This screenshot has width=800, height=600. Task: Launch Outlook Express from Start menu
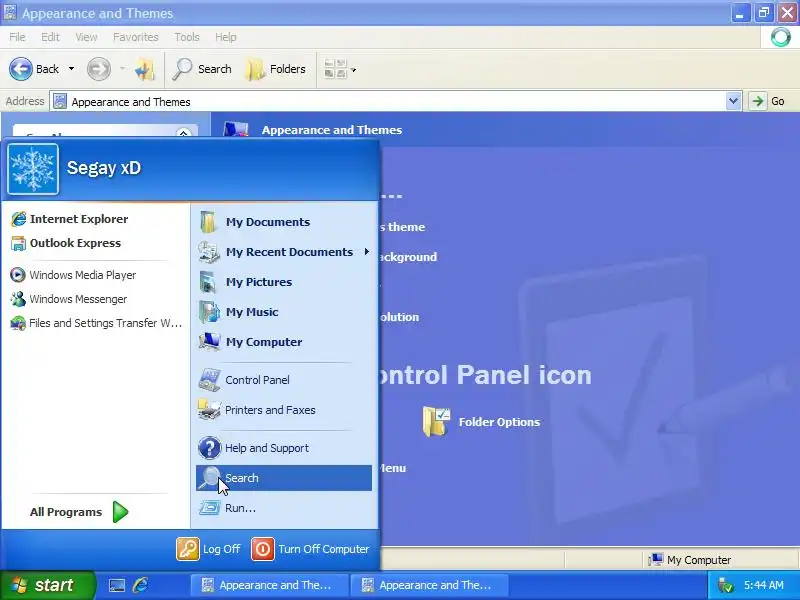(x=65, y=243)
